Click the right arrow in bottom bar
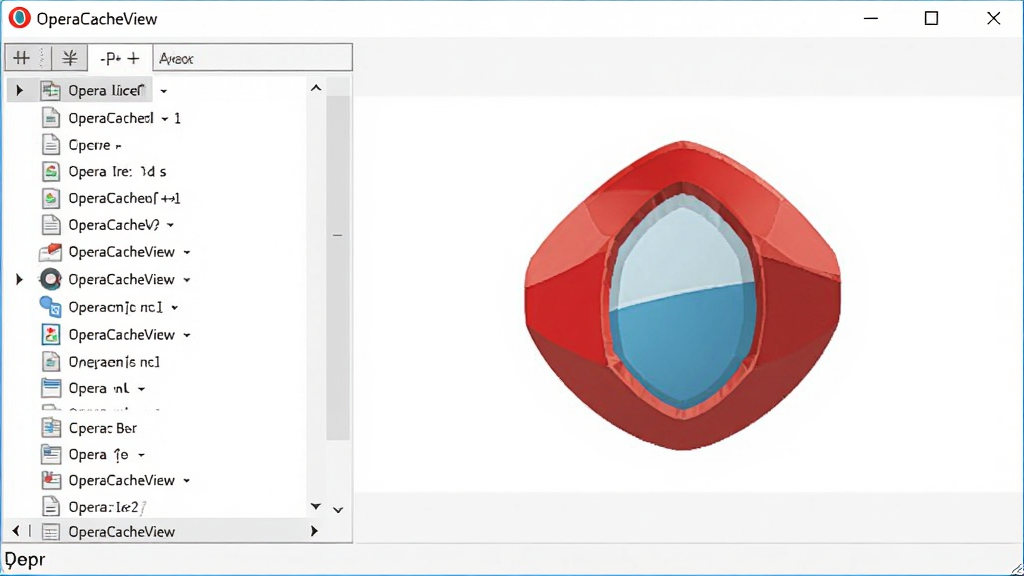This screenshot has width=1024, height=576. coord(314,531)
